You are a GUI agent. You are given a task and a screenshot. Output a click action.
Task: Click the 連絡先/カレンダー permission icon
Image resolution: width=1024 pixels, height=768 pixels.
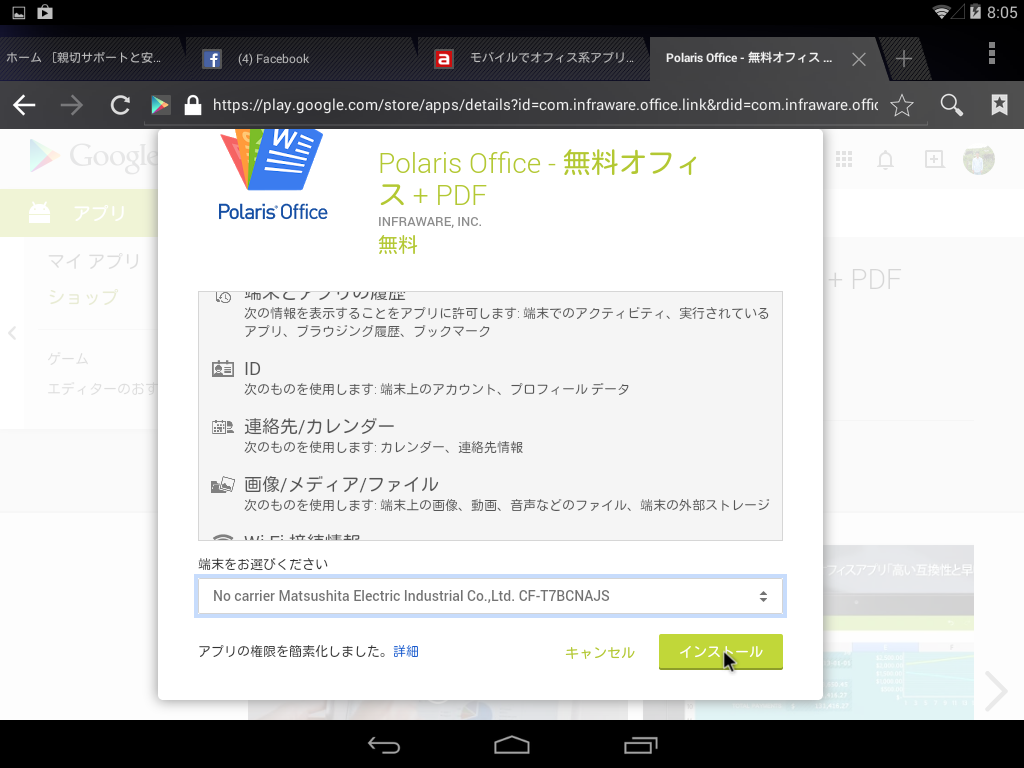[223, 427]
